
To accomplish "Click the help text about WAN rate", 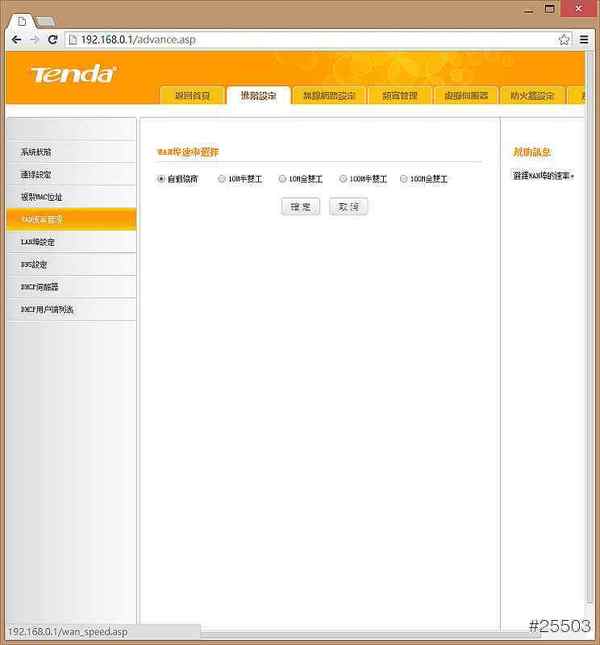I will coord(543,176).
